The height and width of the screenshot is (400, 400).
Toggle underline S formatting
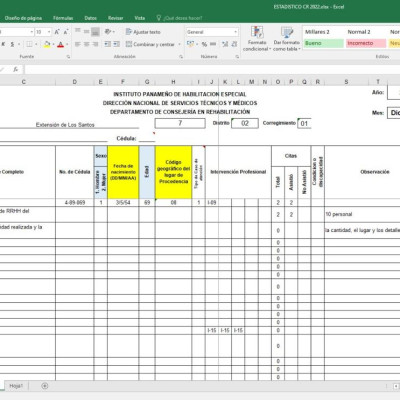point(12,44)
